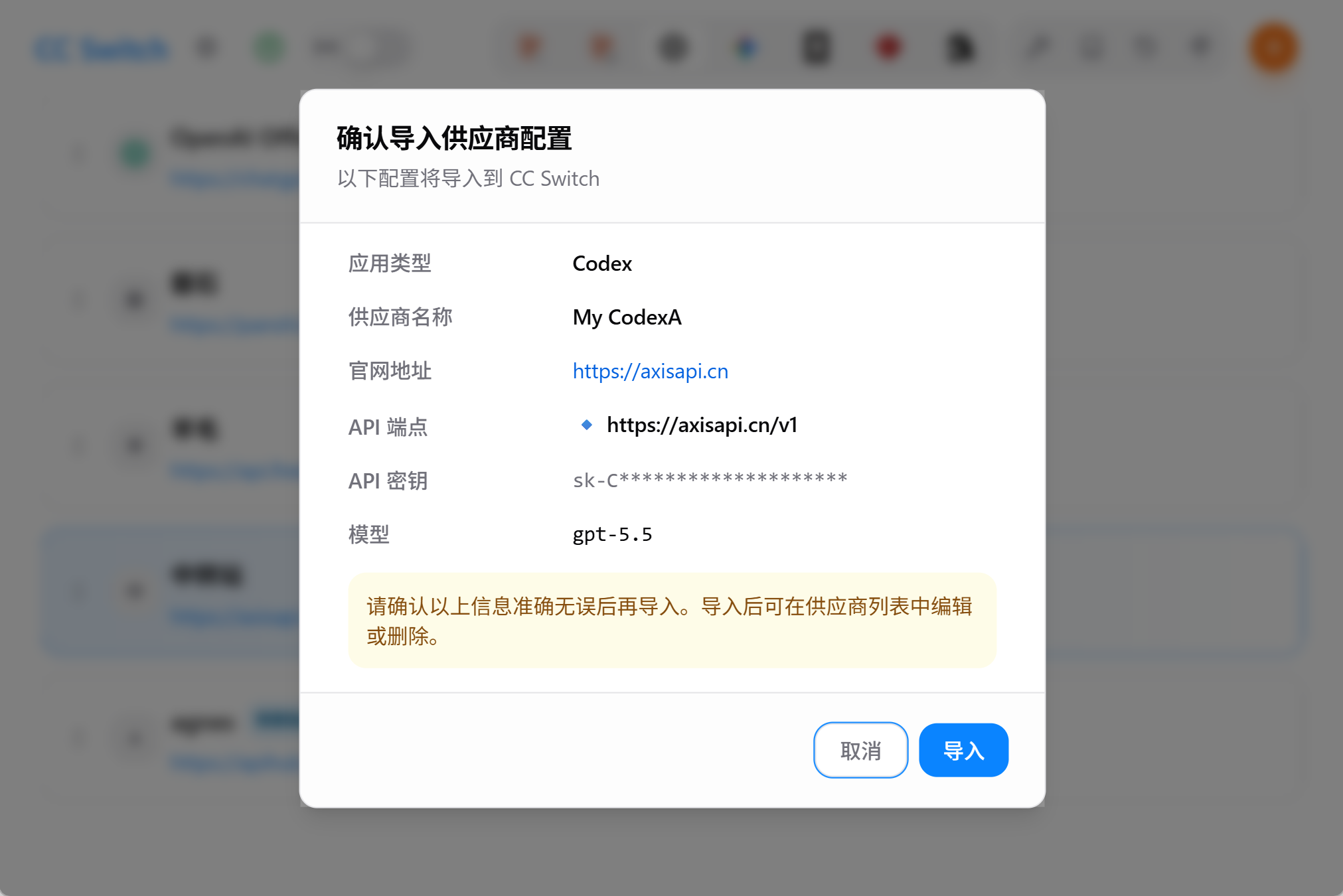This screenshot has width=1343, height=896.
Task: Click the 官网地址 label
Action: point(390,371)
